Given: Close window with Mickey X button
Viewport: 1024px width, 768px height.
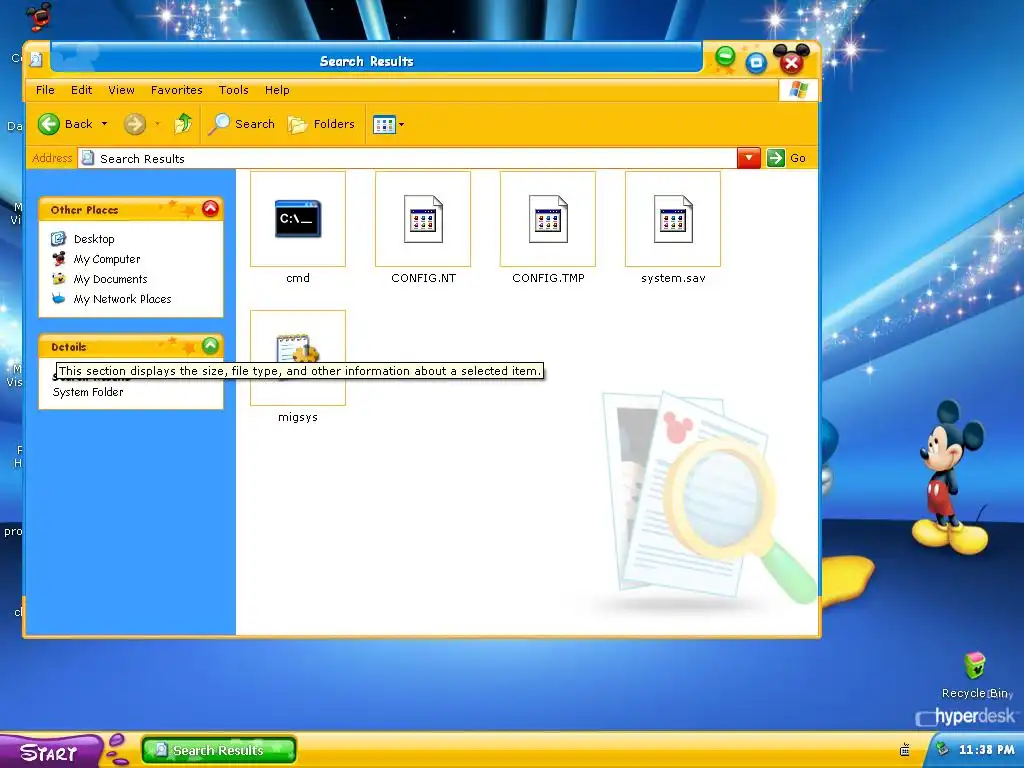Looking at the screenshot, I should coord(792,63).
